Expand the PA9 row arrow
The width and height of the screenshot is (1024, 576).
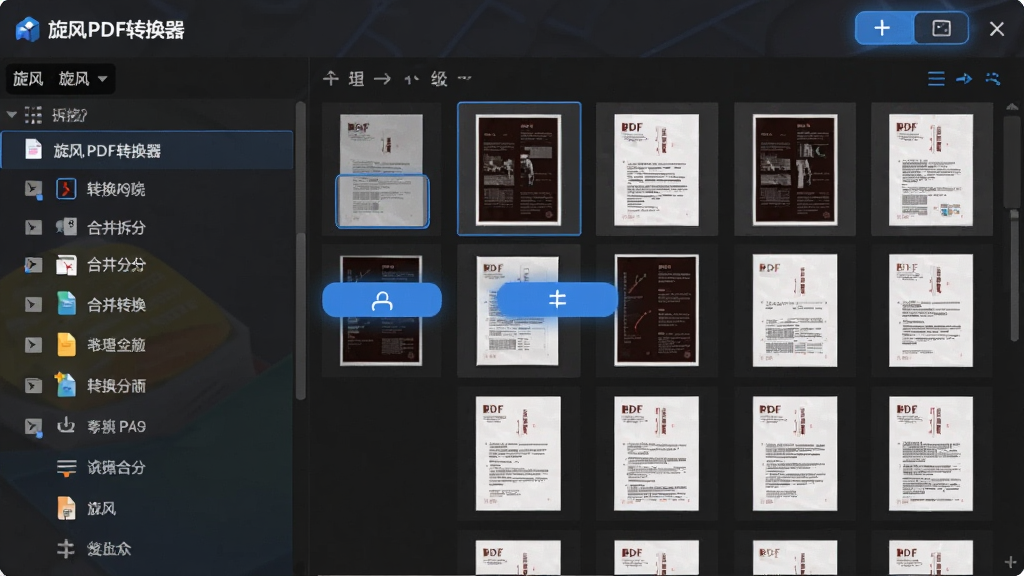[x=33, y=426]
